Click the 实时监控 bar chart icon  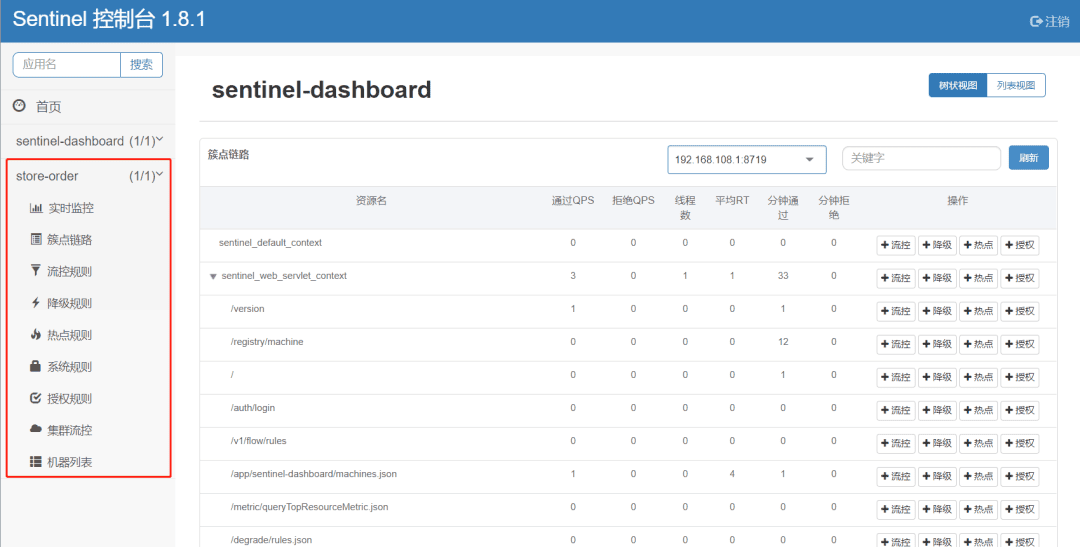point(37,209)
